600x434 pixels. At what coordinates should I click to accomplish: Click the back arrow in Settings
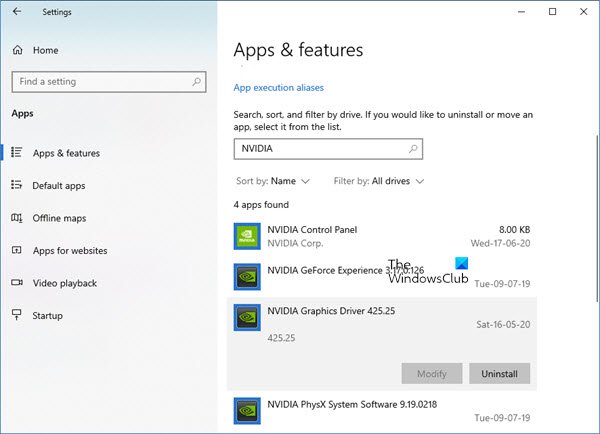(x=17, y=11)
